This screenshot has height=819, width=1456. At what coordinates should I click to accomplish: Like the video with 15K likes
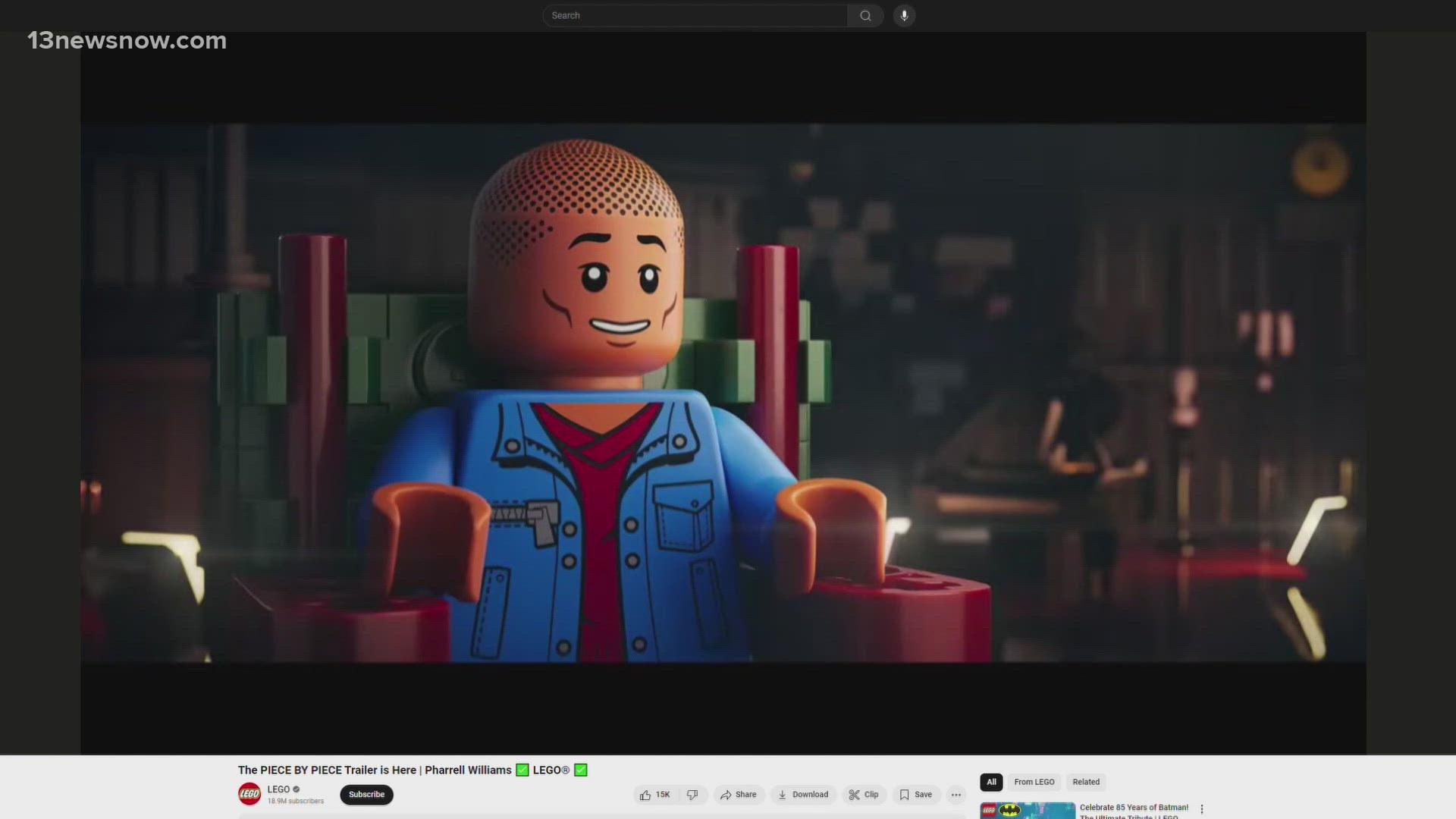click(655, 794)
